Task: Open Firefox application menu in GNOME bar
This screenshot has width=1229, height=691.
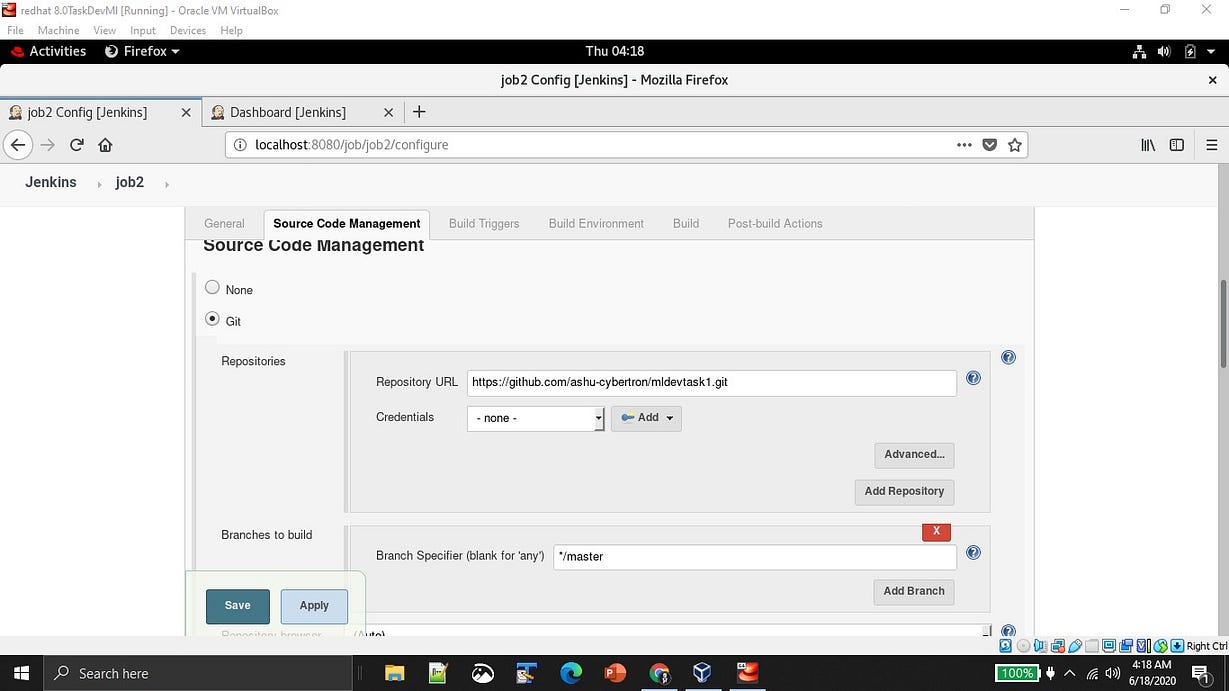Action: coord(143,51)
